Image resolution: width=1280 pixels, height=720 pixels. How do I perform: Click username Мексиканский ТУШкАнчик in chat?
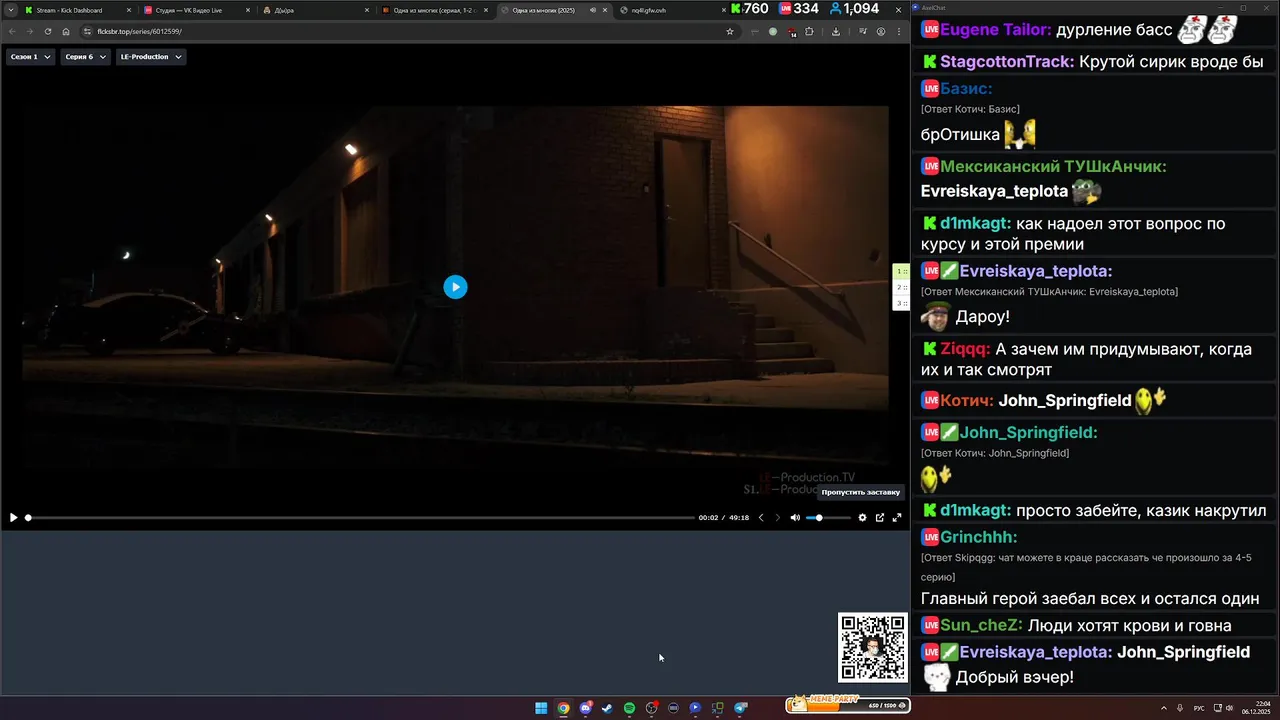click(x=1053, y=167)
